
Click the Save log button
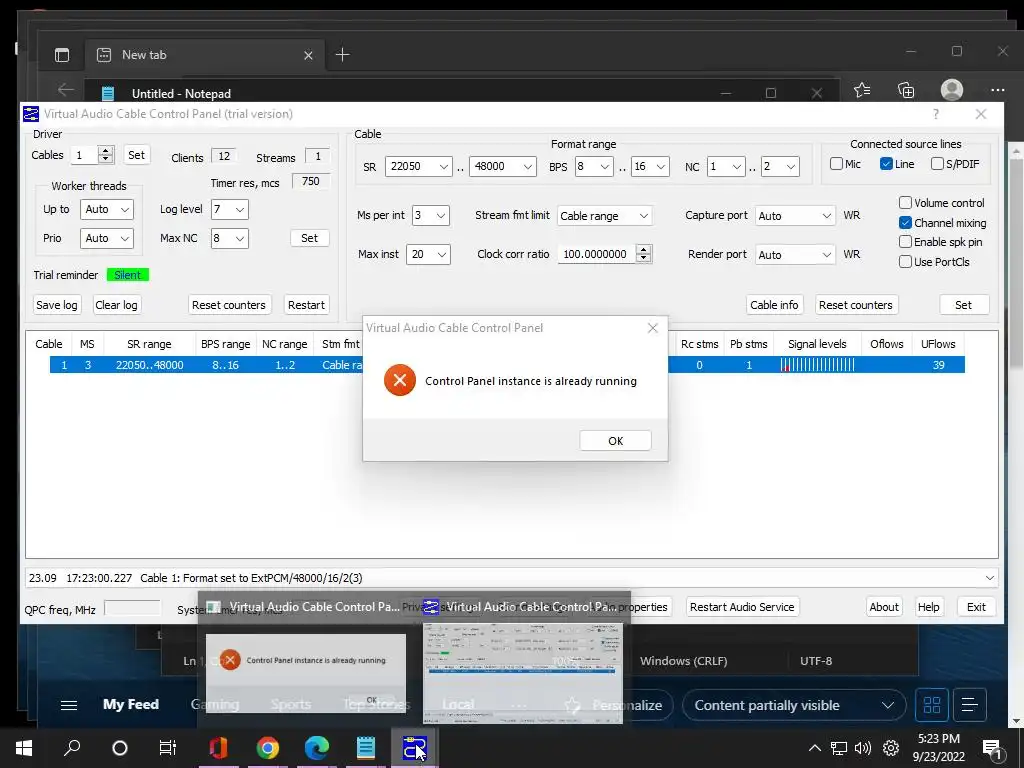point(57,305)
